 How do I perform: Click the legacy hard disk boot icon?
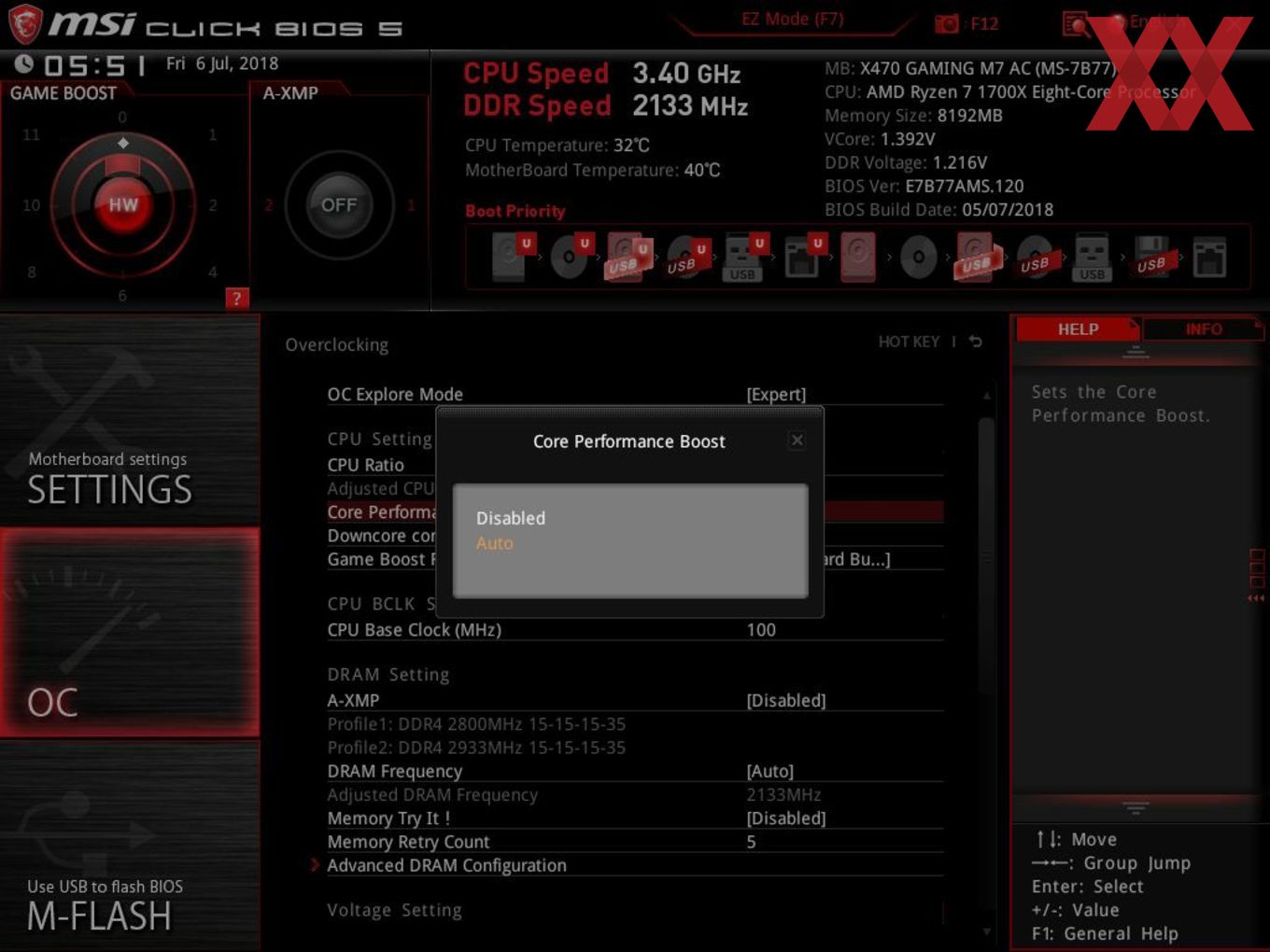858,257
